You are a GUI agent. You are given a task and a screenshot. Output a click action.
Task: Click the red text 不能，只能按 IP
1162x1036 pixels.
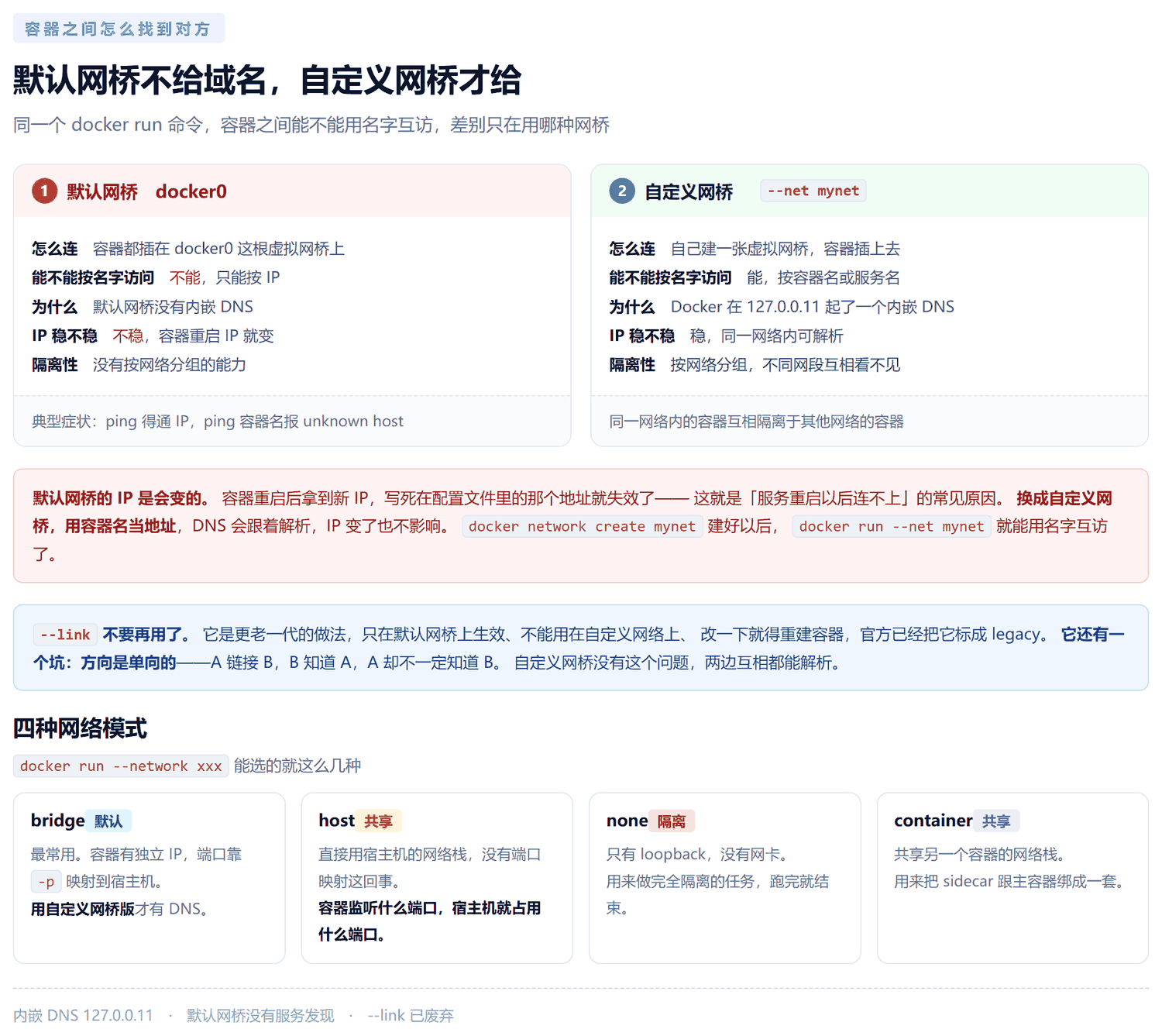(225, 277)
